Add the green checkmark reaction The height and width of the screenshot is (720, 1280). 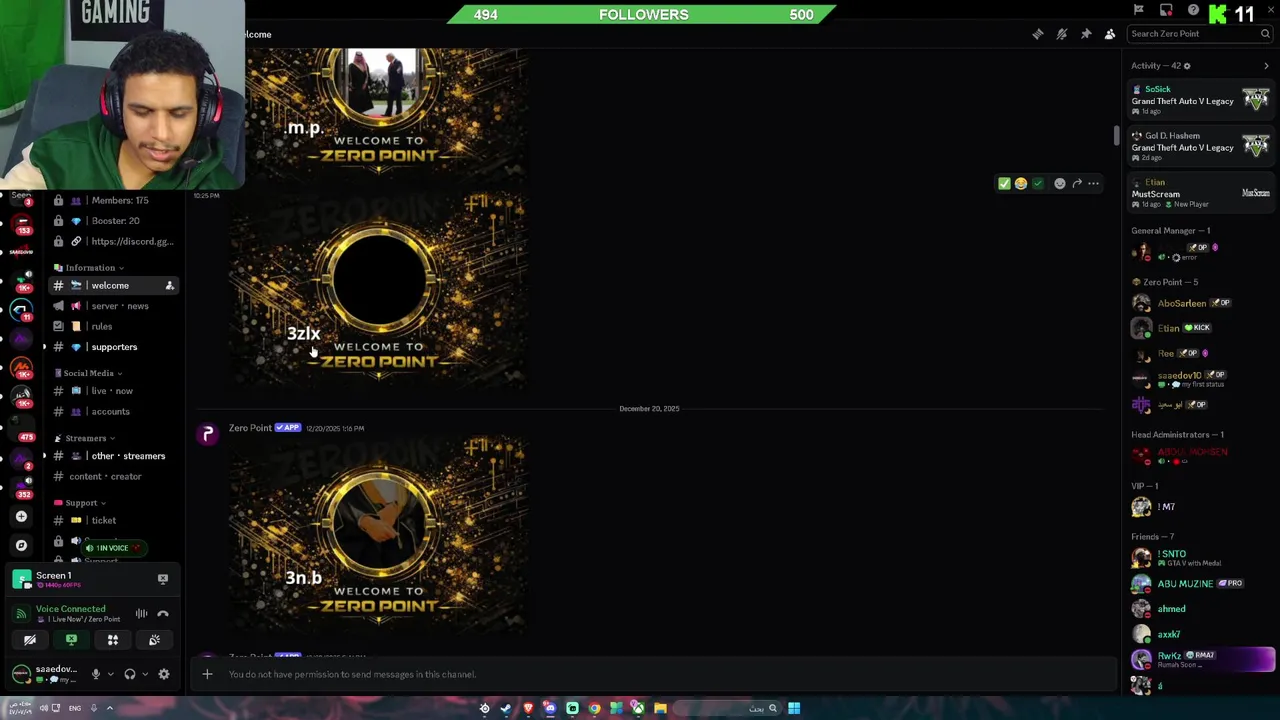pos(1004,183)
